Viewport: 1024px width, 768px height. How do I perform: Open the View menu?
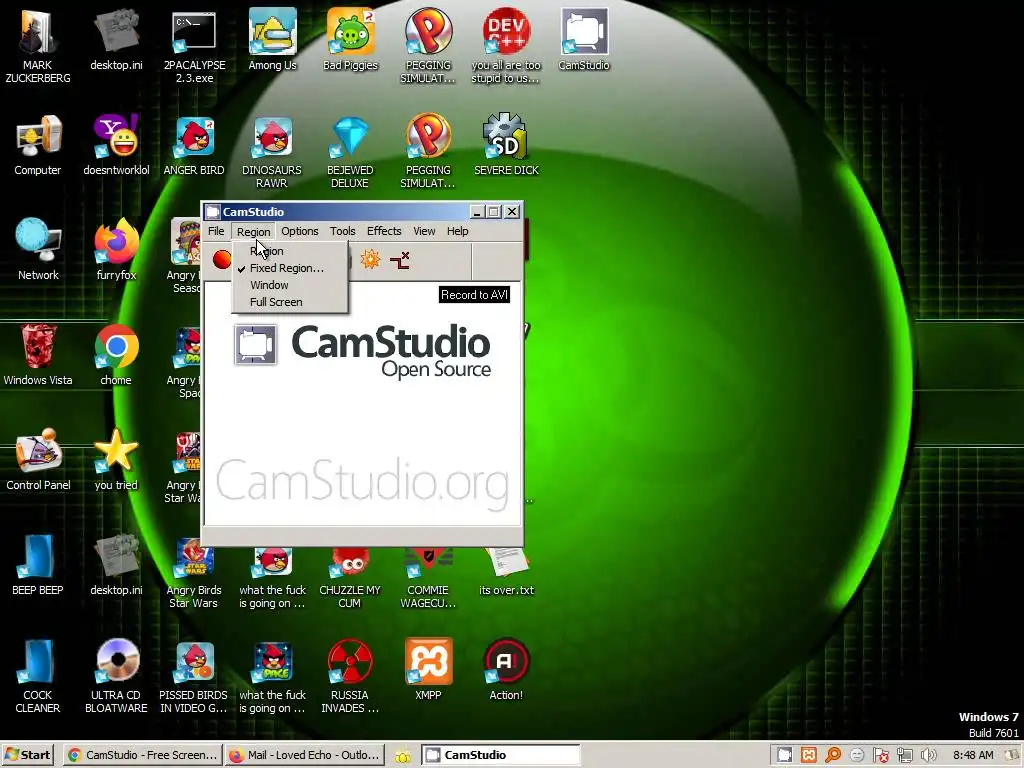click(424, 231)
